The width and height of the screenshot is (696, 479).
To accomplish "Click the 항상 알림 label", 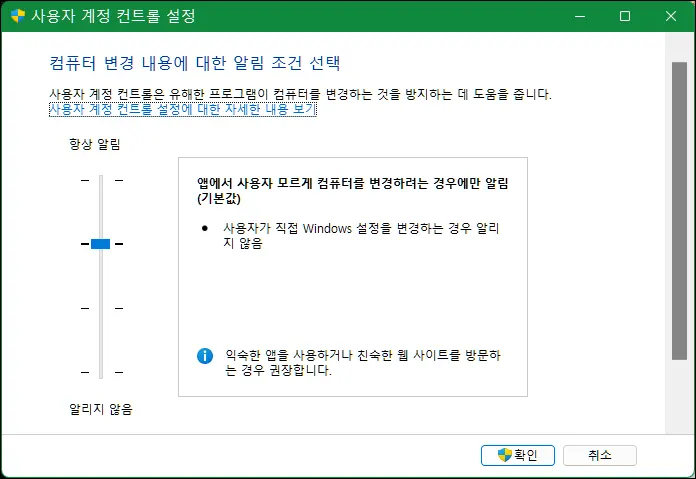I will (95, 144).
